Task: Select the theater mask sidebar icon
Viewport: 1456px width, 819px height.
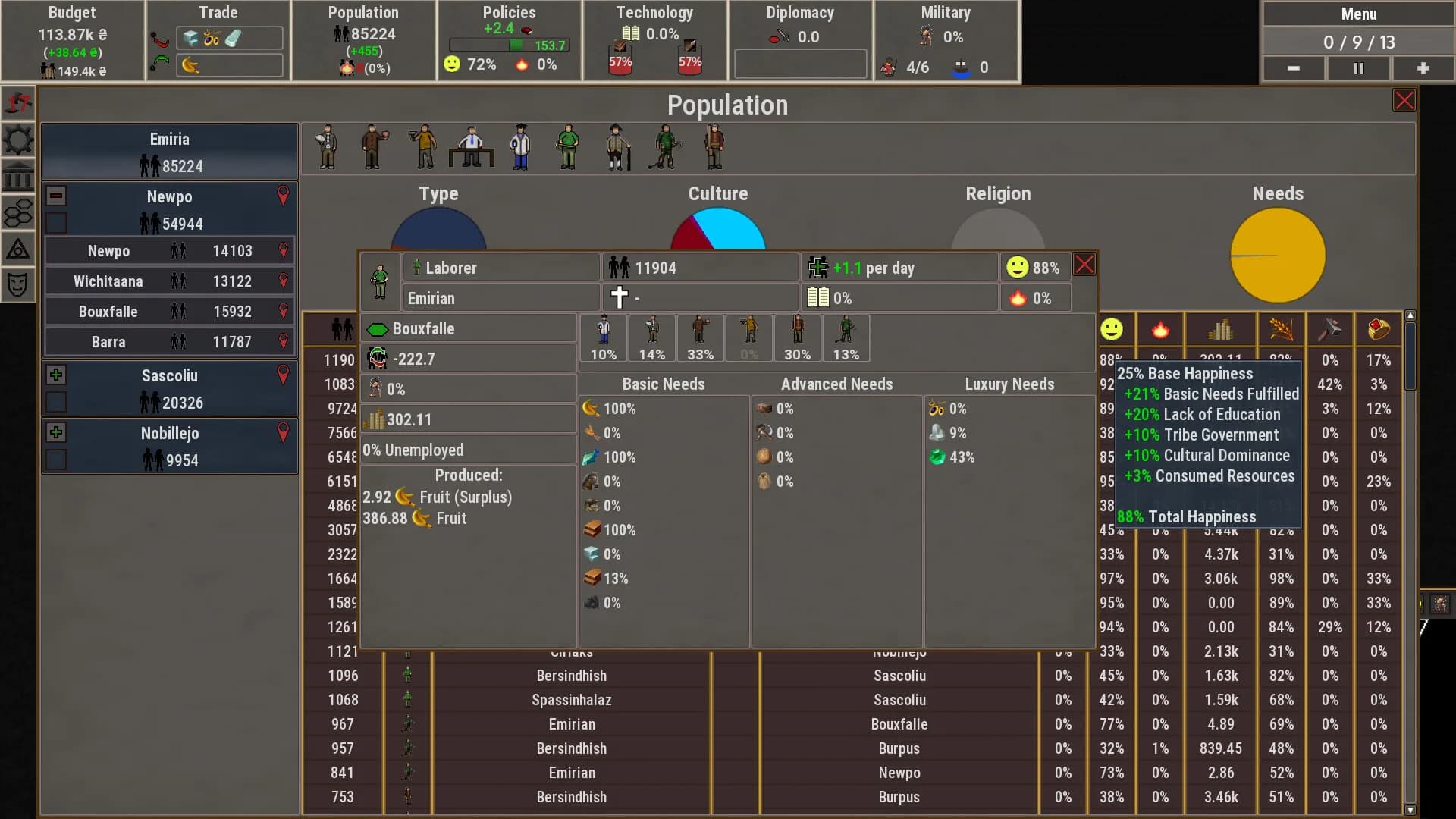Action: coord(18,285)
